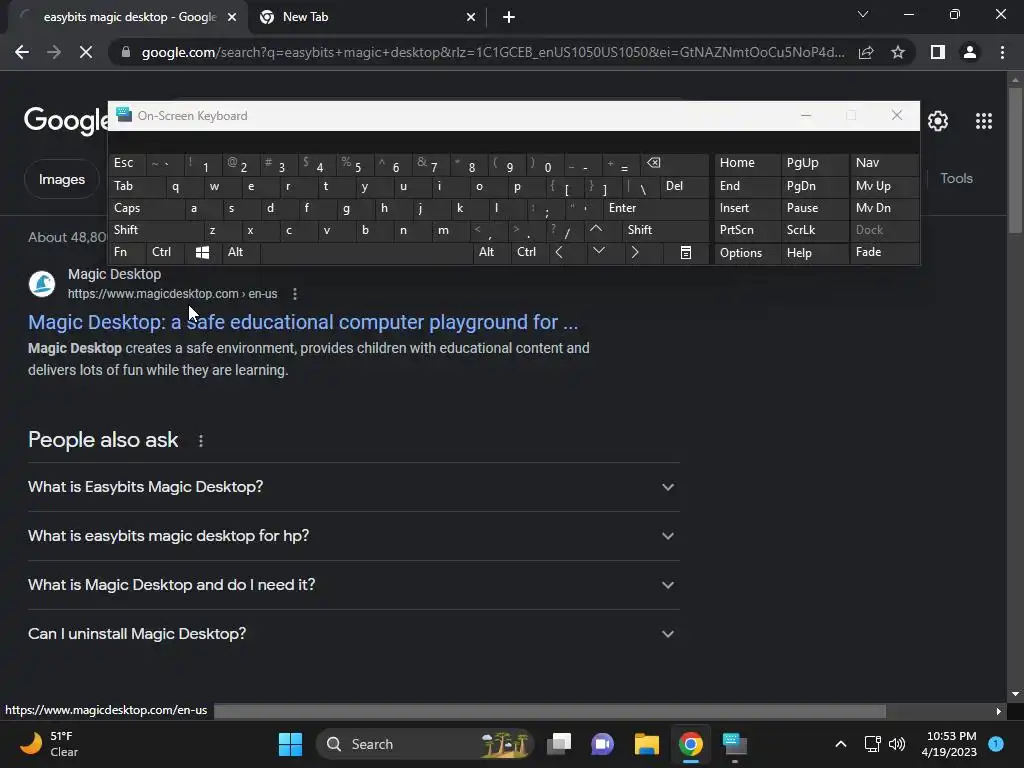Click the Windows logo key on the On-Screen Keyboard
Screen dimensions: 1024x768
(x=202, y=253)
